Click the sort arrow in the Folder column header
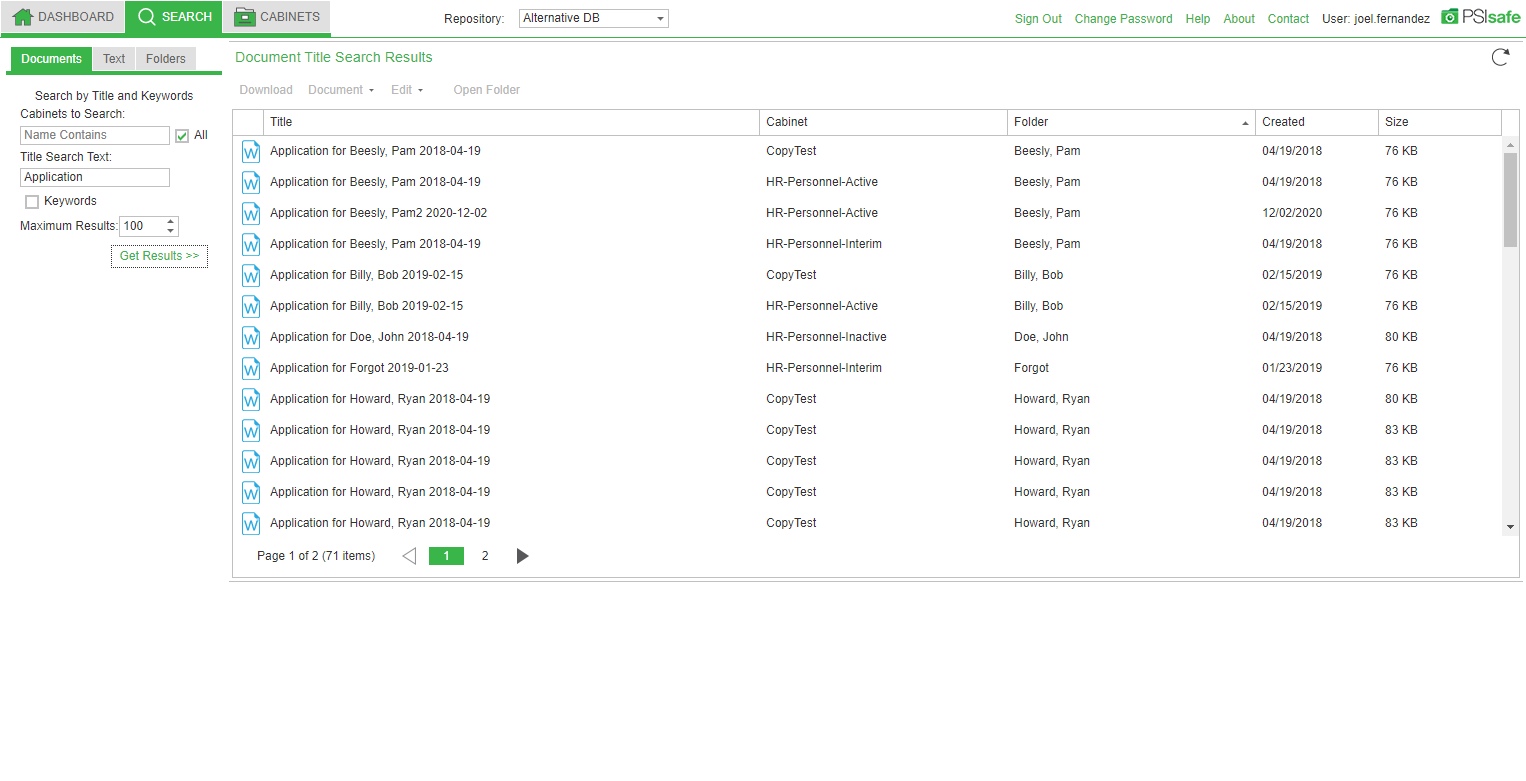Screen dimensions: 1526x781 [1245, 123]
